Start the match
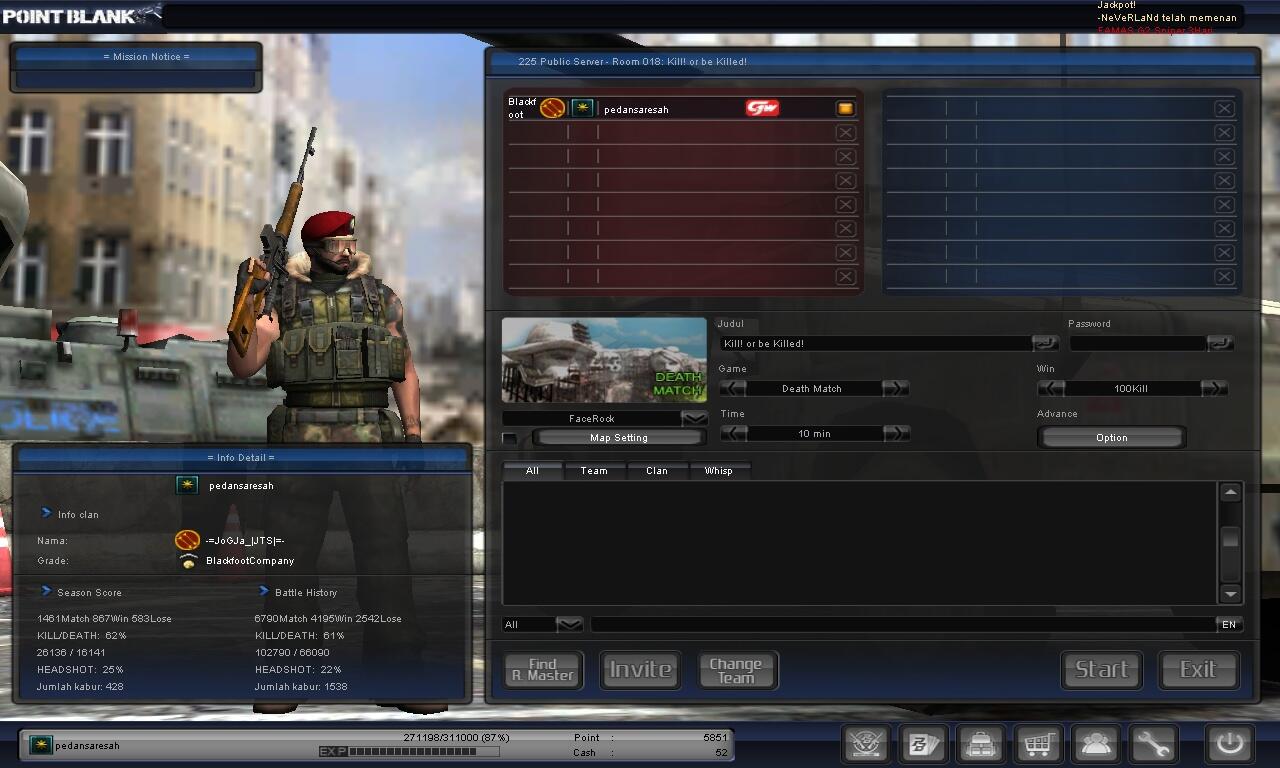The image size is (1280, 768). pos(1101,669)
